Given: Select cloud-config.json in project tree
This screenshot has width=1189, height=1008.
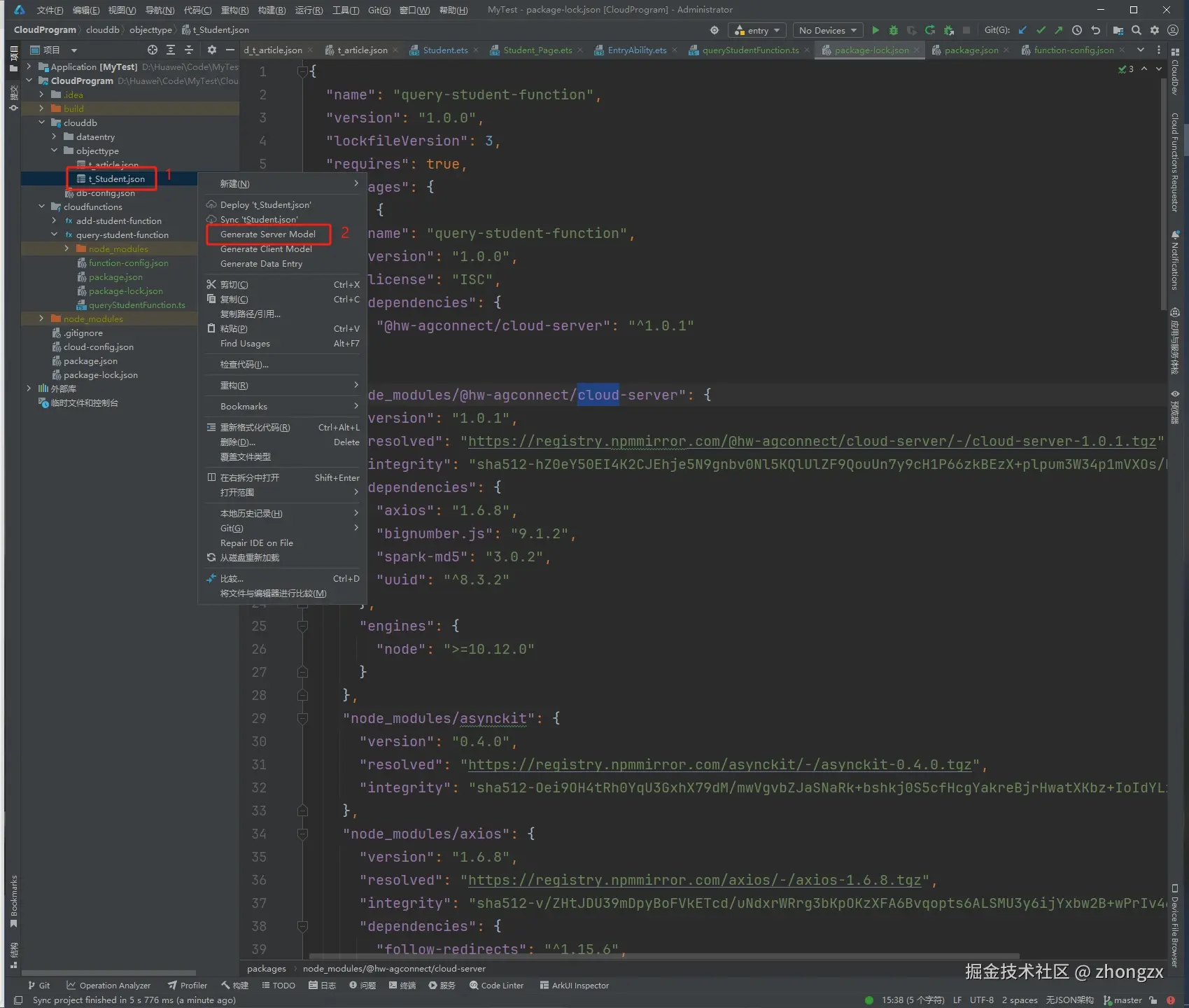Looking at the screenshot, I should (98, 346).
